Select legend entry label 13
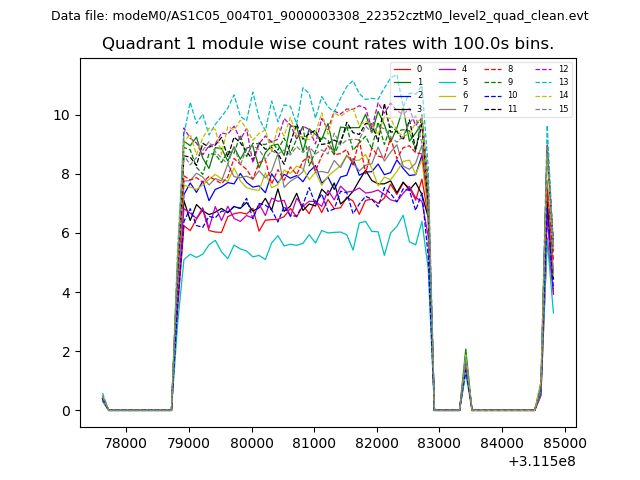This screenshot has width=640, height=480. [563, 82]
